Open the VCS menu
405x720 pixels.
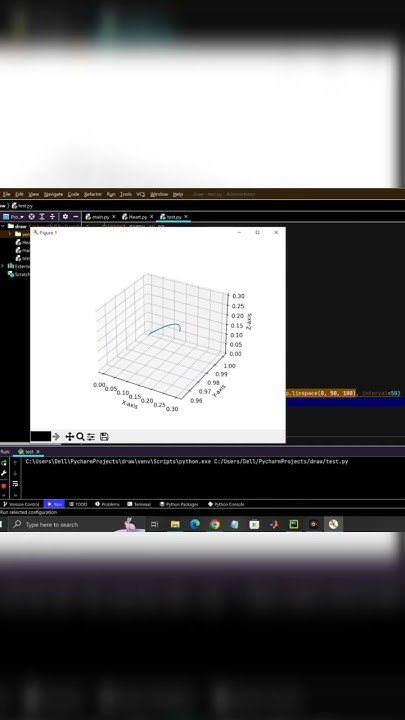(141, 194)
